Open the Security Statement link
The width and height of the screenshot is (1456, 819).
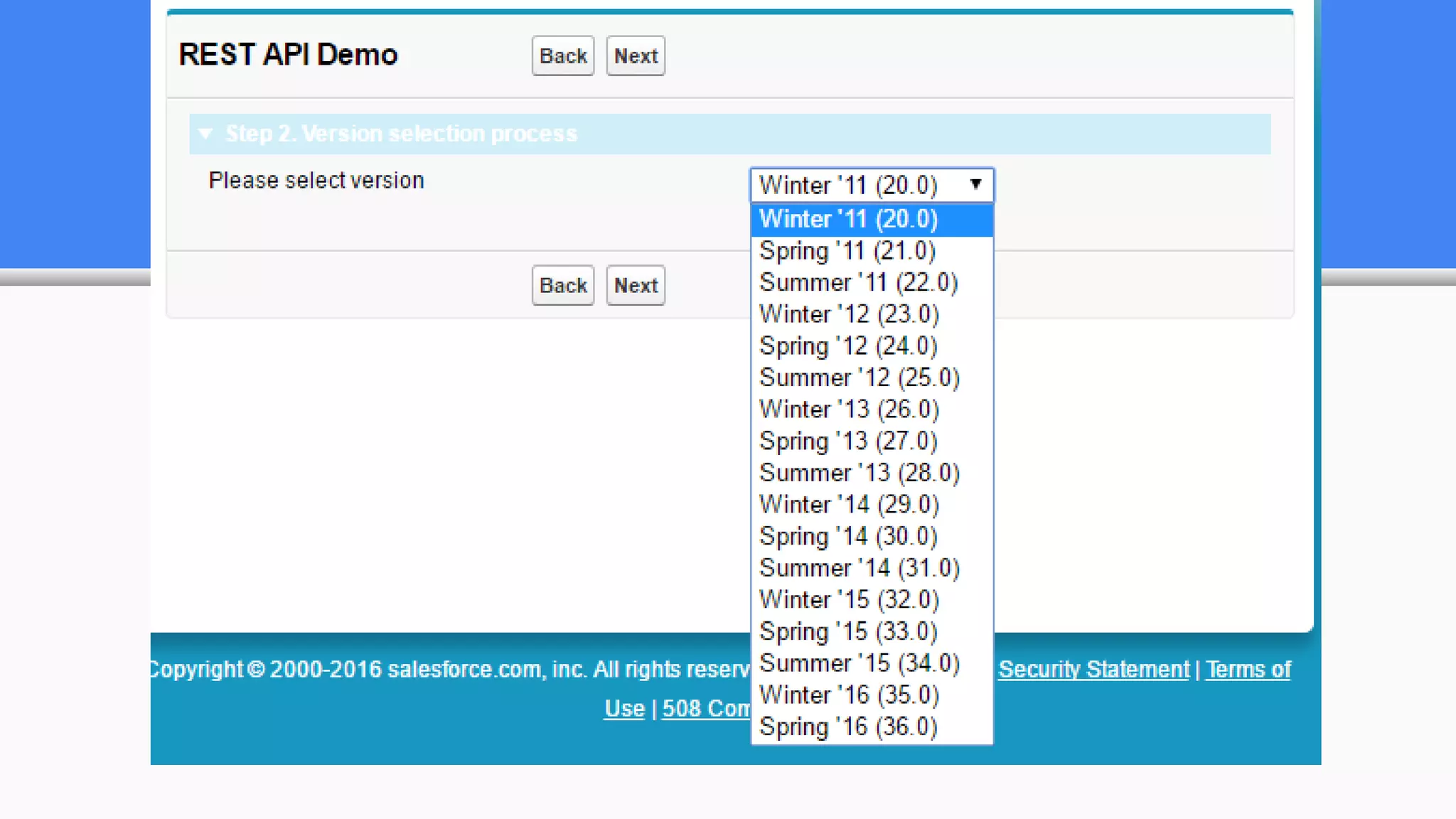tap(1093, 669)
